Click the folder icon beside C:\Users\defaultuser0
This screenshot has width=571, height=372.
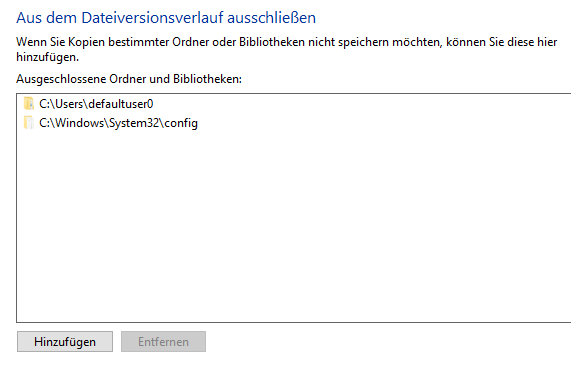tap(28, 104)
